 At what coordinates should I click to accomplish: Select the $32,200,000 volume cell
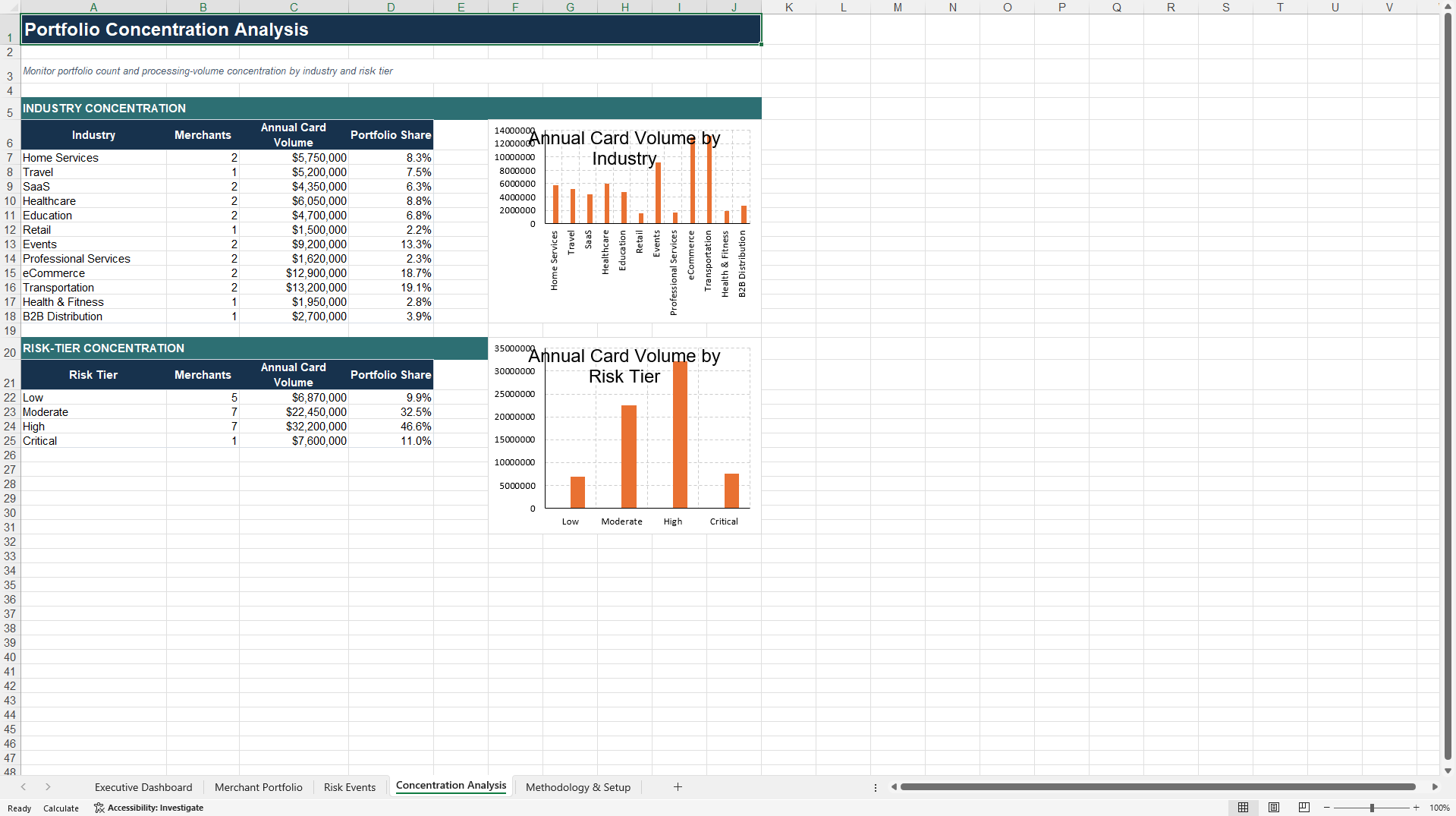[x=294, y=427]
